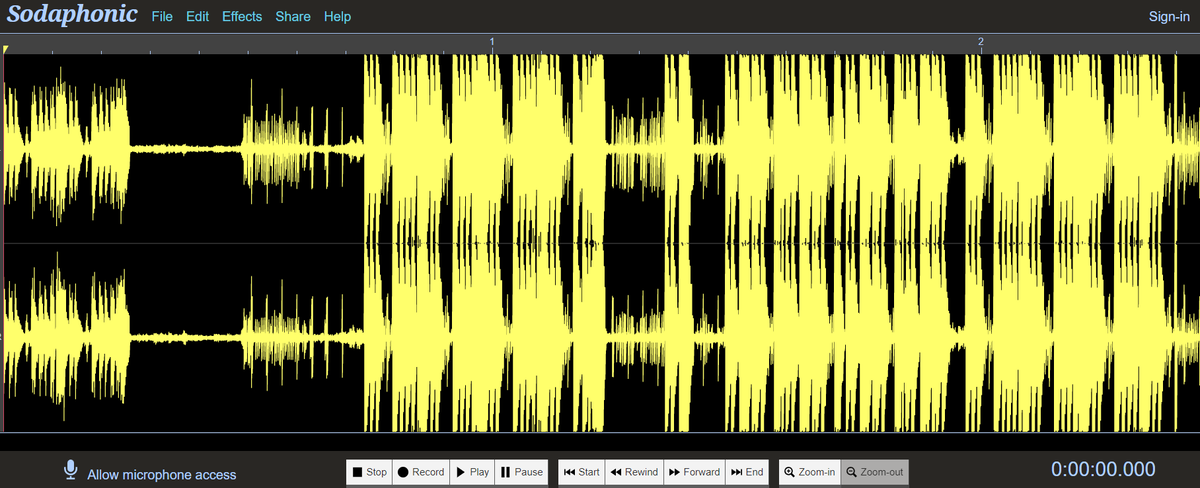
Task: Open the Edit menu
Action: 197,17
